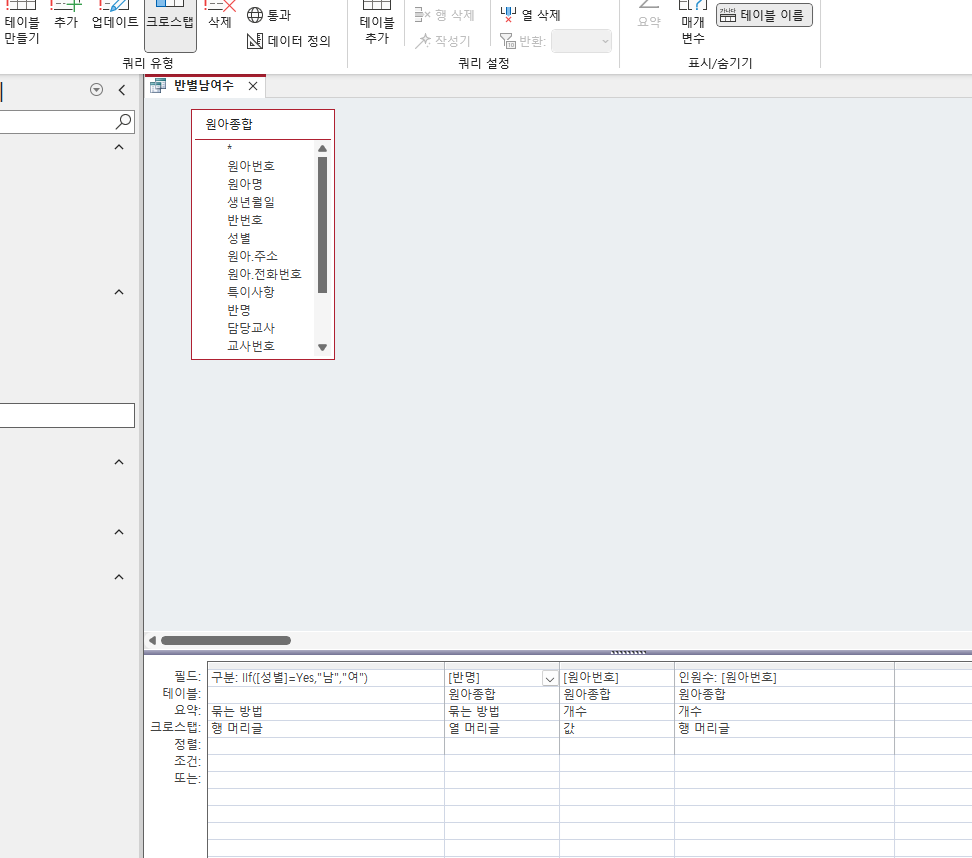The image size is (972, 858).
Task: Toggle the 테이블 이름 row visibility
Action: pos(764,15)
